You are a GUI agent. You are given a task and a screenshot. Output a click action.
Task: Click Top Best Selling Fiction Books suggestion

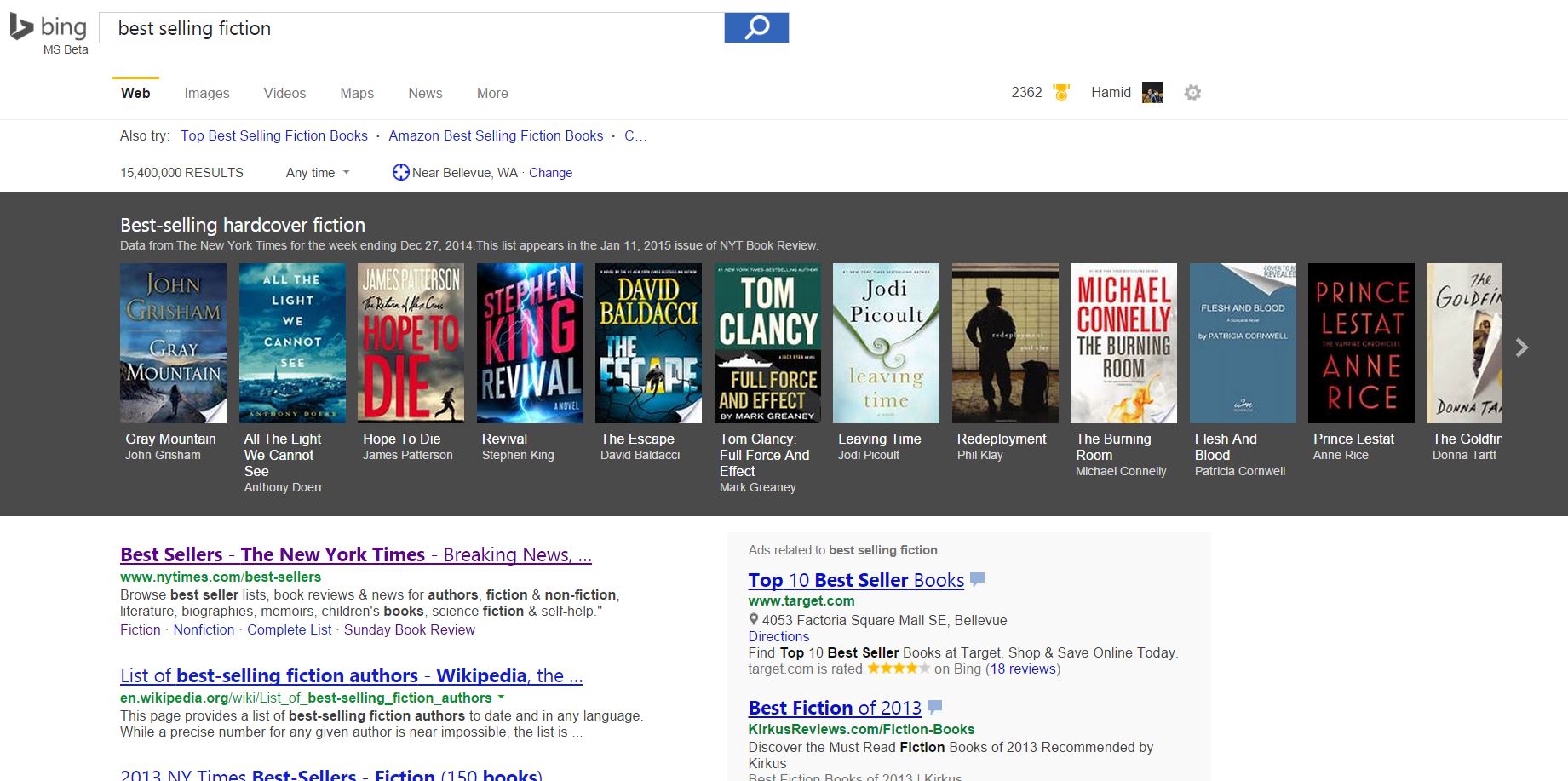coord(274,135)
